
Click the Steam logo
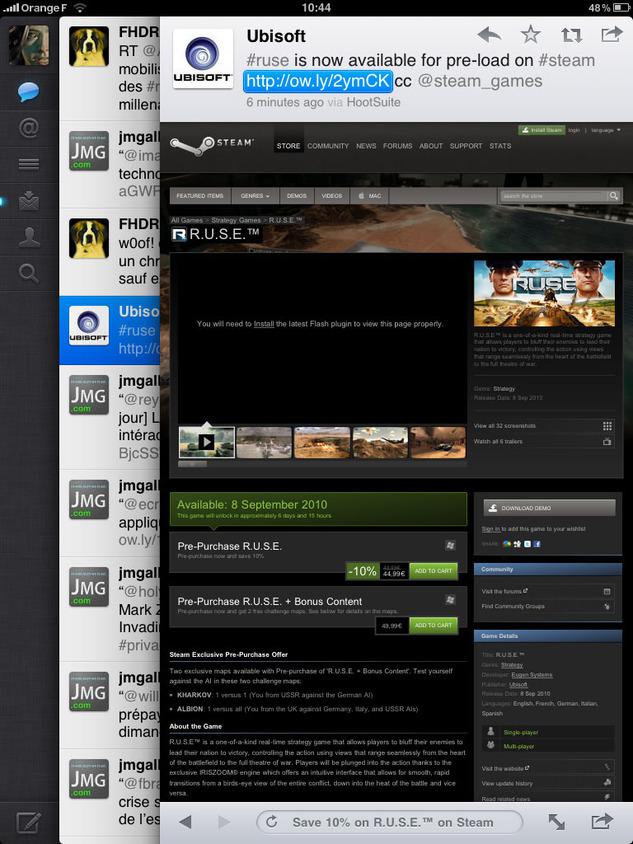pos(212,145)
